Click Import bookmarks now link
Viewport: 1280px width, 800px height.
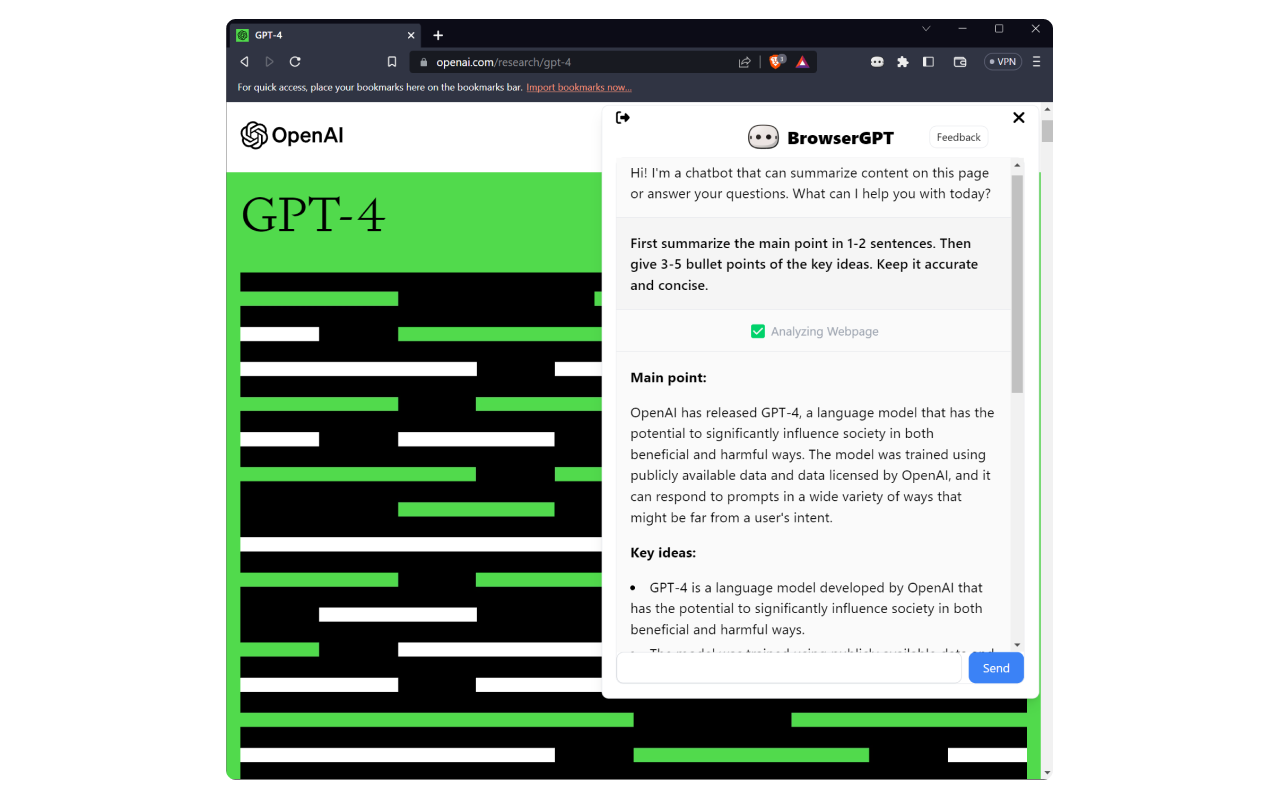coord(579,87)
